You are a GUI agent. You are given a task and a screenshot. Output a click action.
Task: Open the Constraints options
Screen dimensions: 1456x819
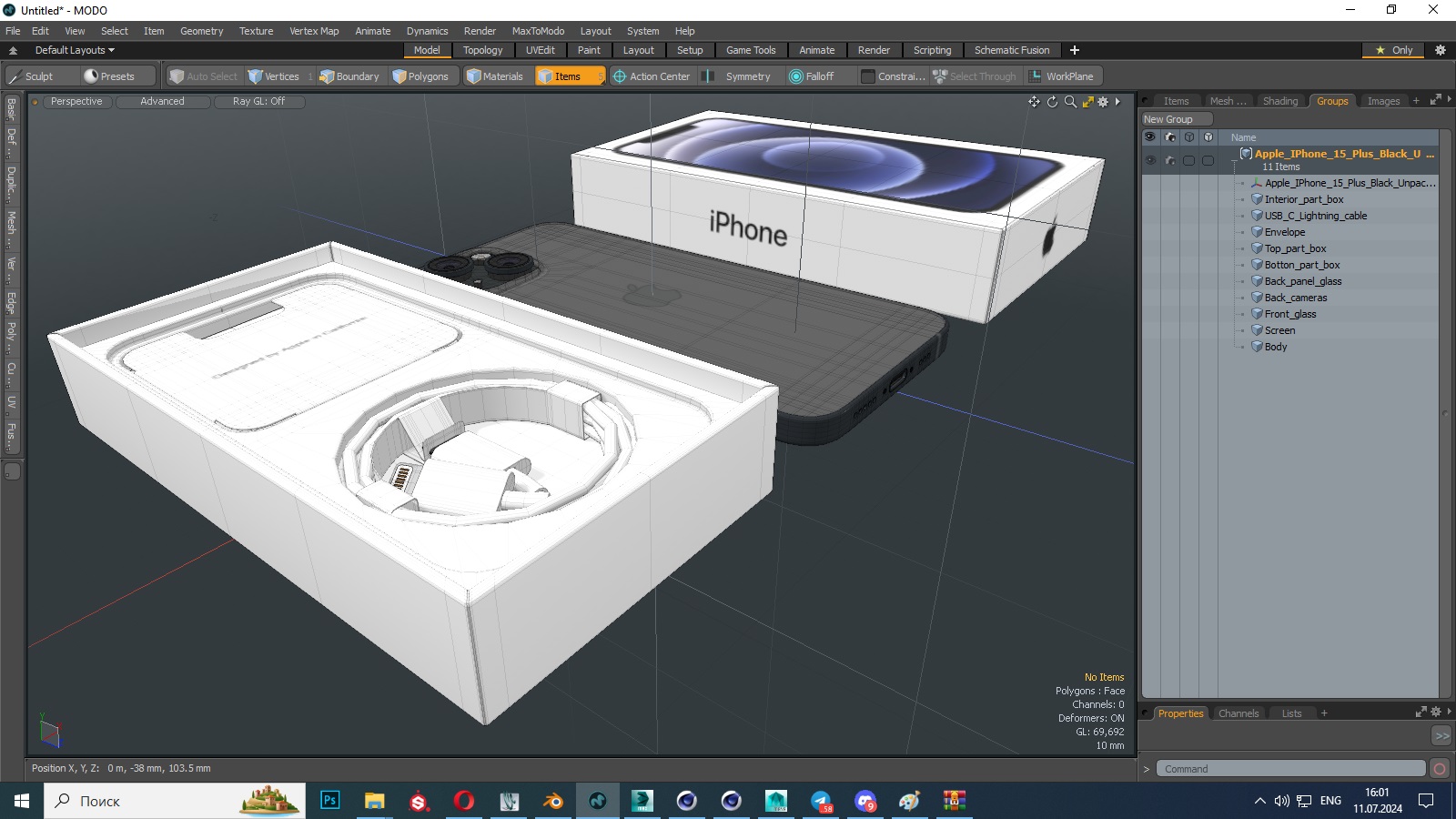click(893, 76)
